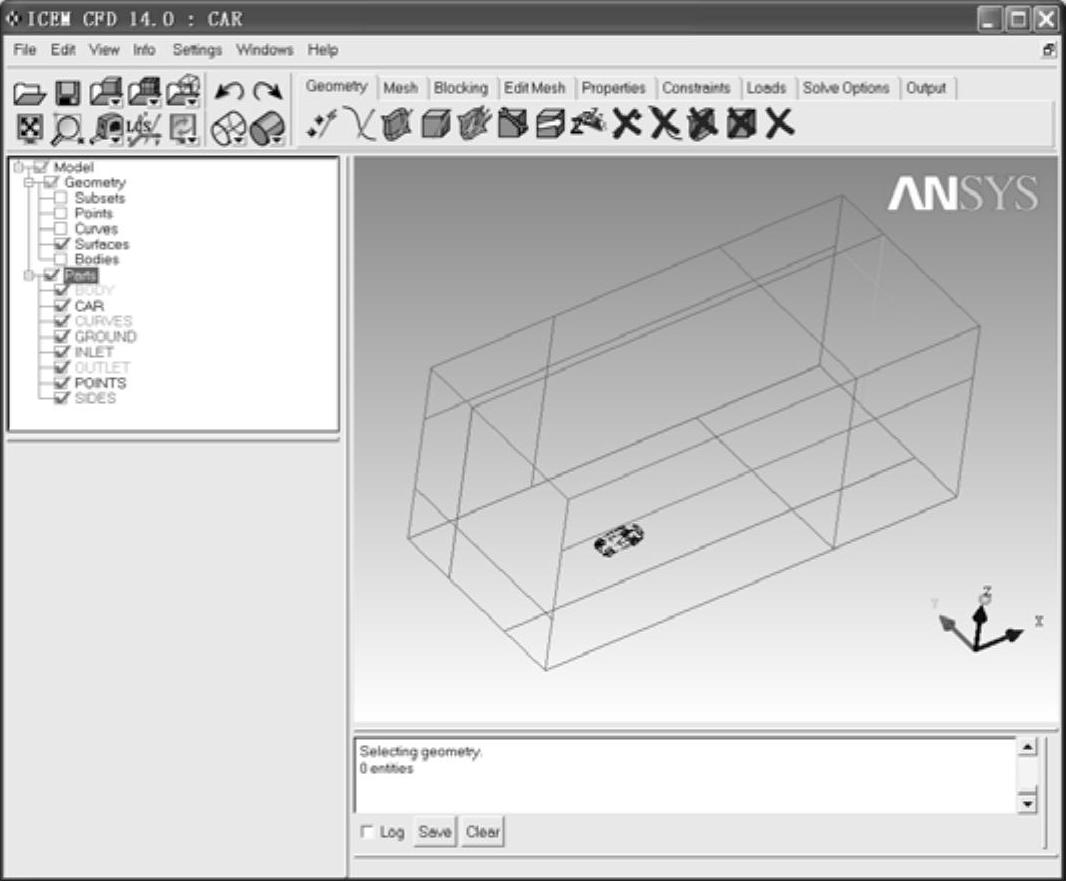Click the message window scroll up arrow
This screenshot has height=881, width=1066.
tap(1027, 748)
